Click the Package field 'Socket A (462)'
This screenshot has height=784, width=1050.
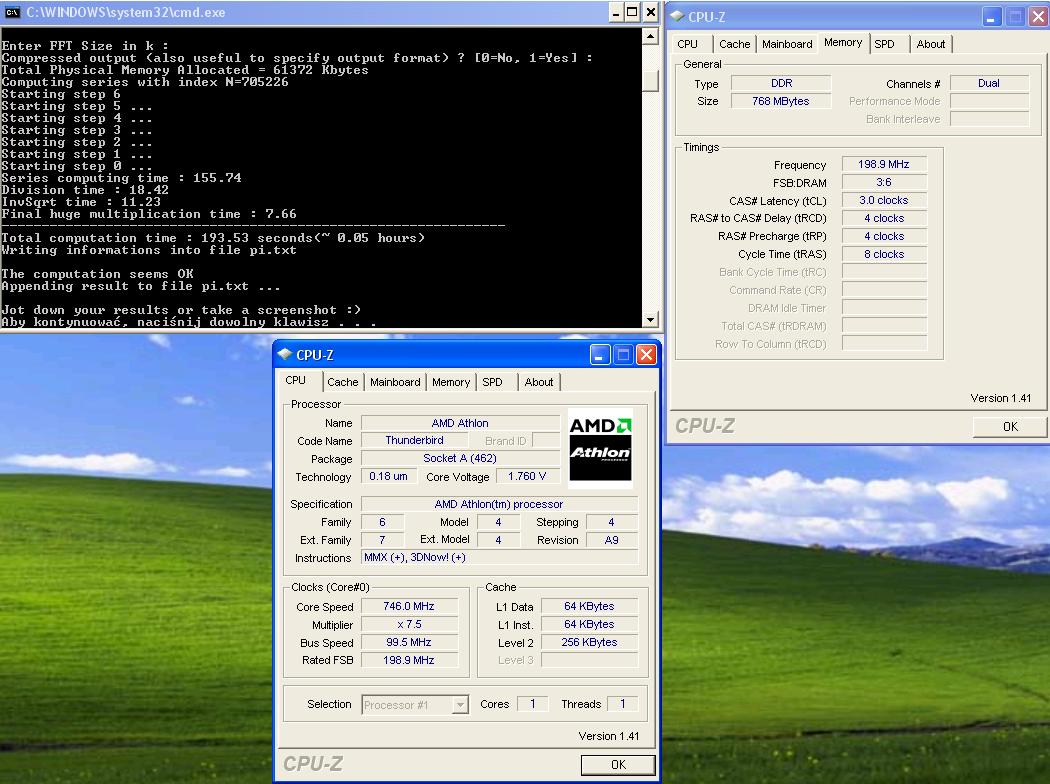pos(460,459)
